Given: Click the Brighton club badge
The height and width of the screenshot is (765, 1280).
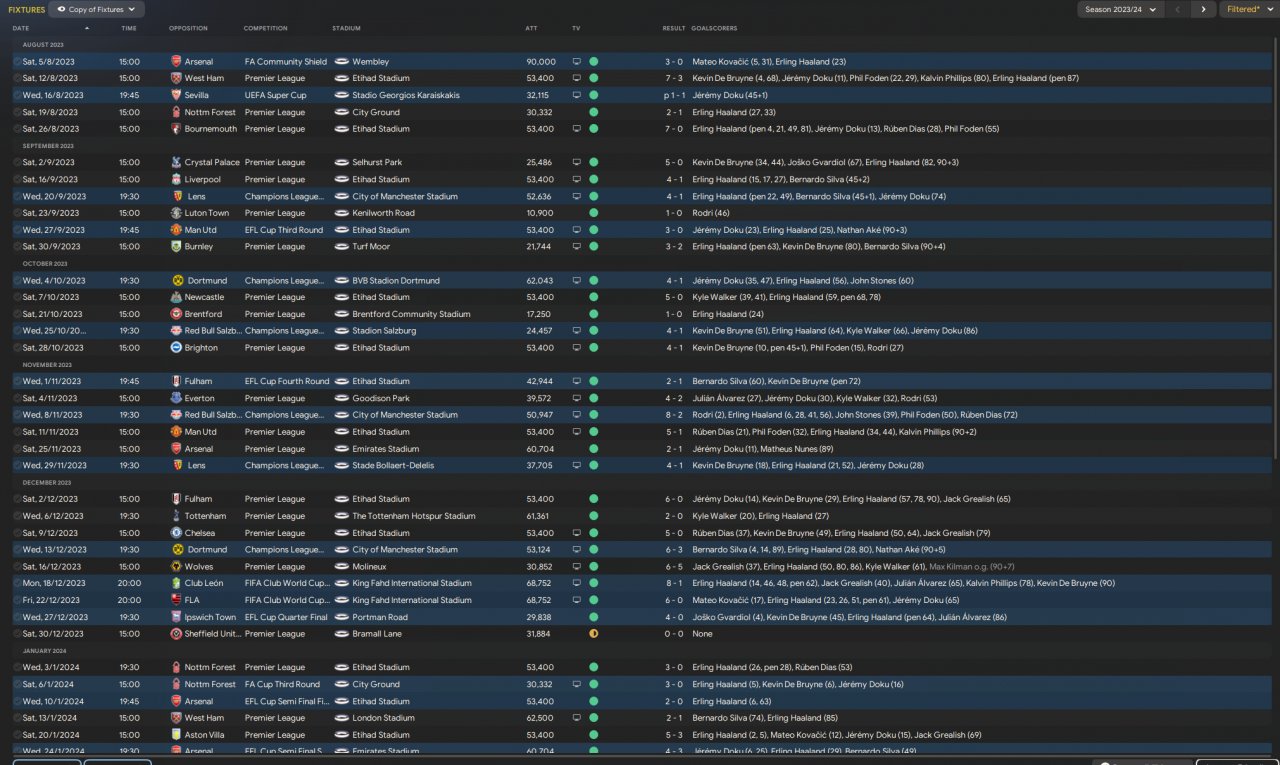Looking at the screenshot, I should click(x=177, y=348).
